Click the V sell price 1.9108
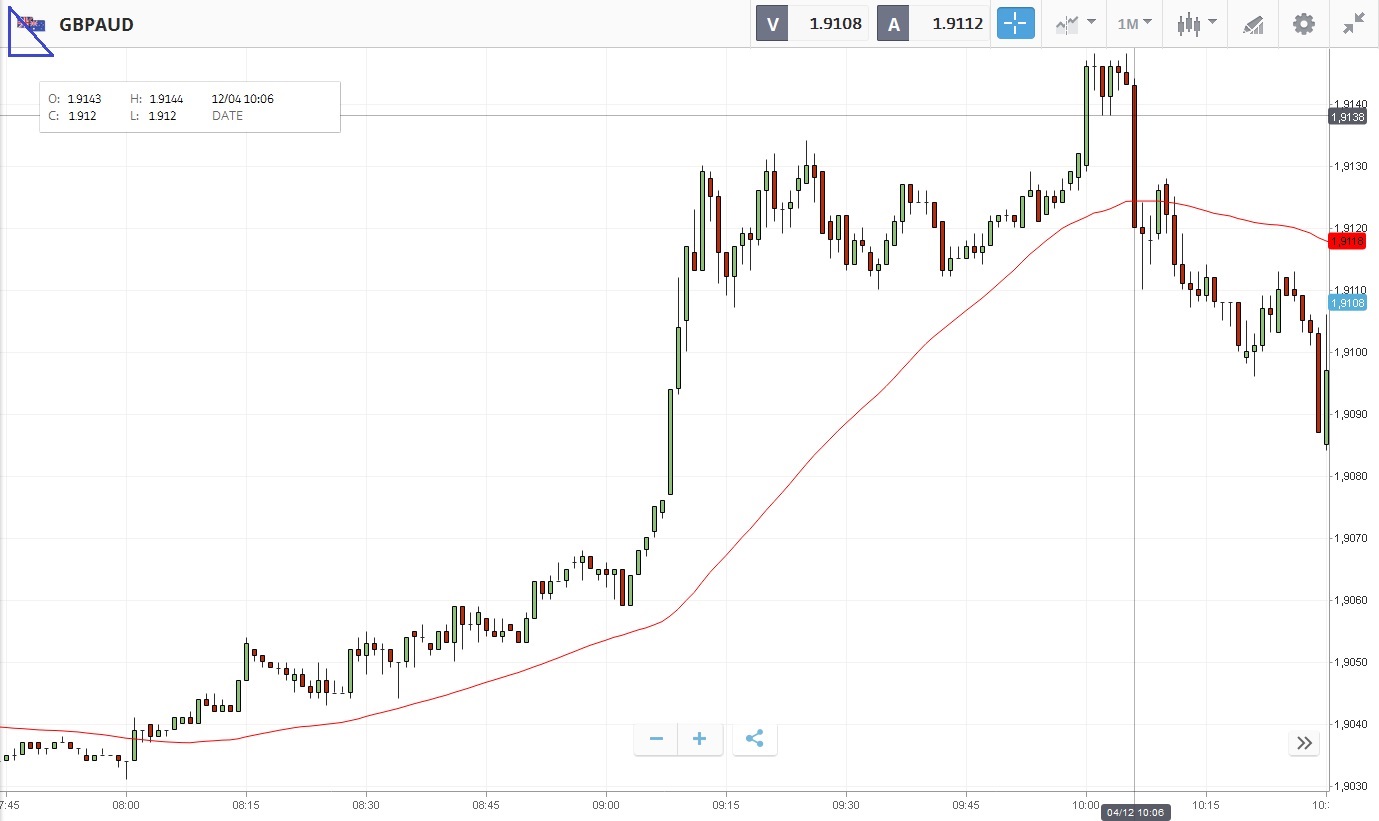 tap(812, 24)
